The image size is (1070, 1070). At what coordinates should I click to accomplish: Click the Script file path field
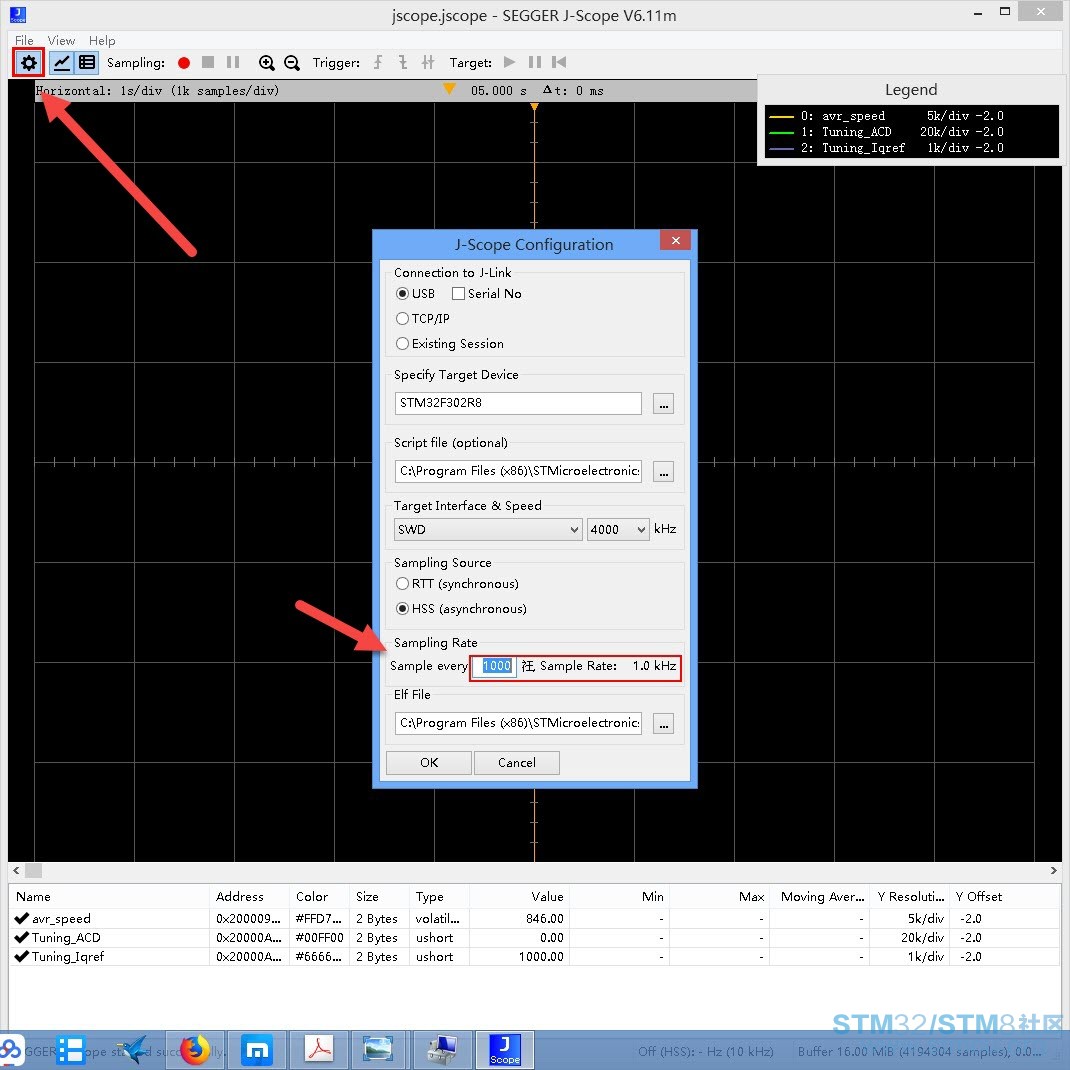pyautogui.click(x=518, y=471)
